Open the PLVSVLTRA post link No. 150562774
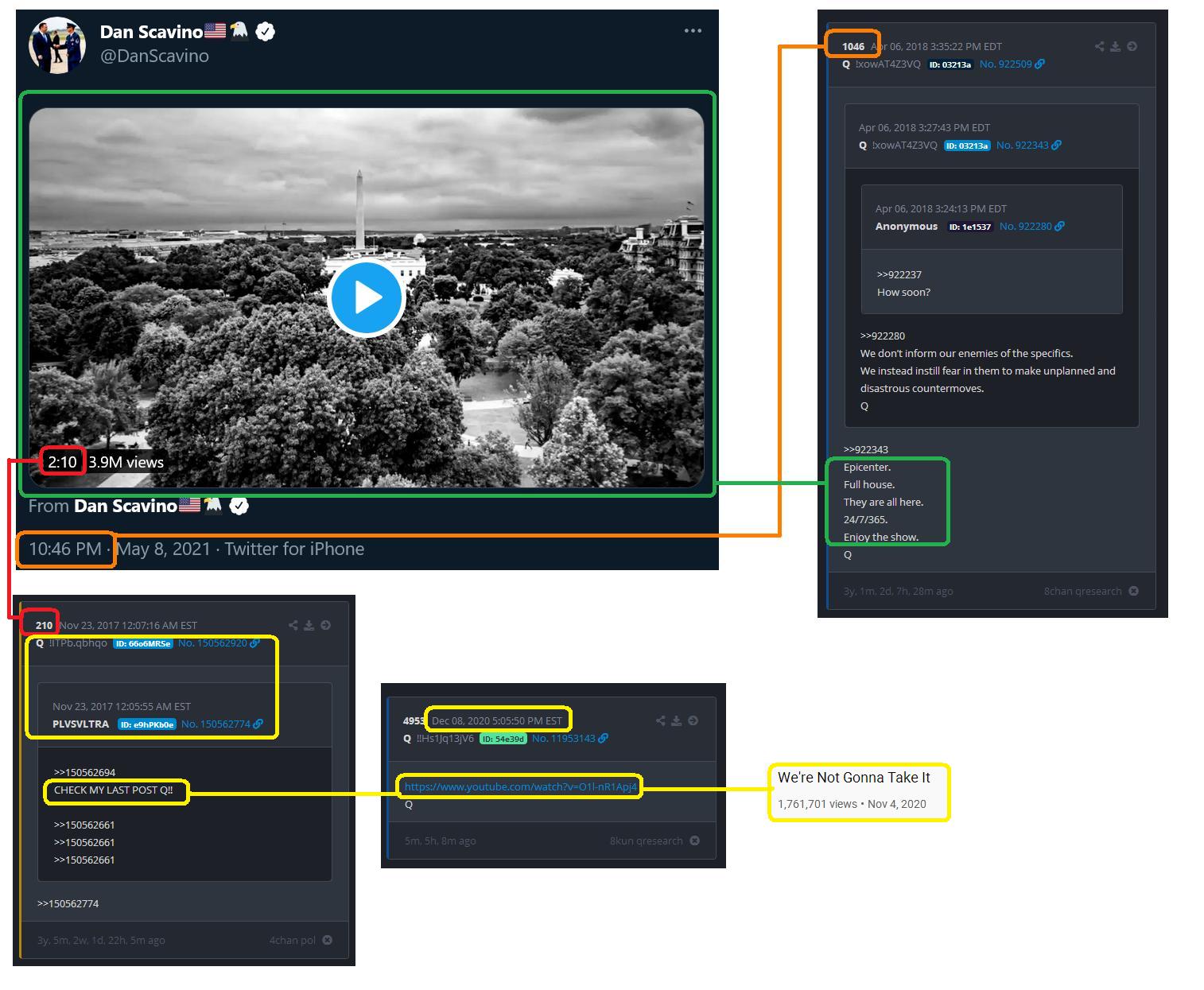 coord(216,724)
